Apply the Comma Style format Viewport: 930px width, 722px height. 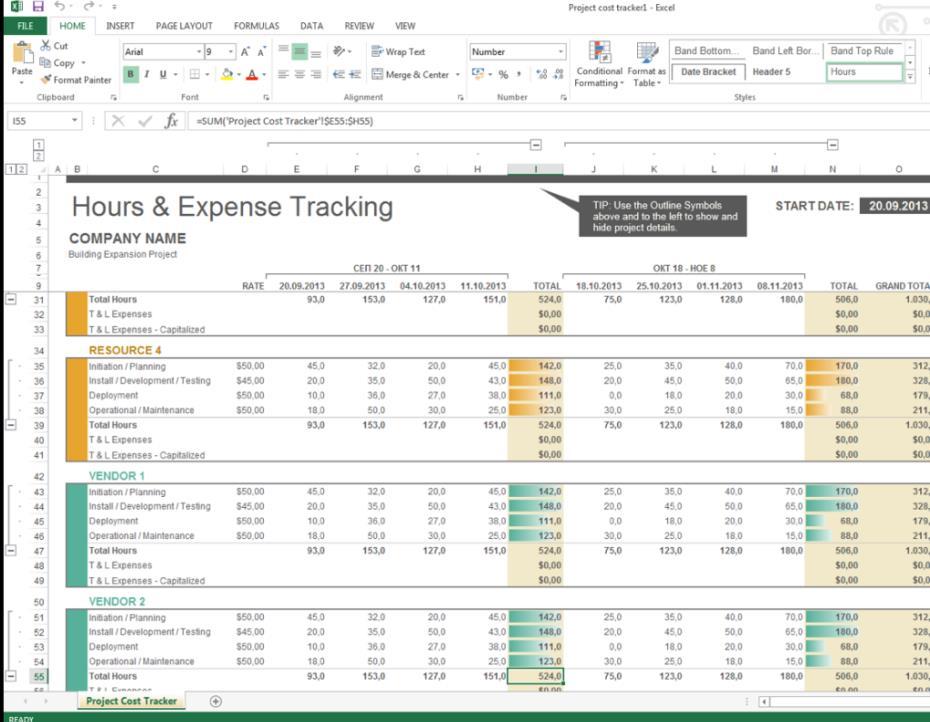click(x=520, y=74)
